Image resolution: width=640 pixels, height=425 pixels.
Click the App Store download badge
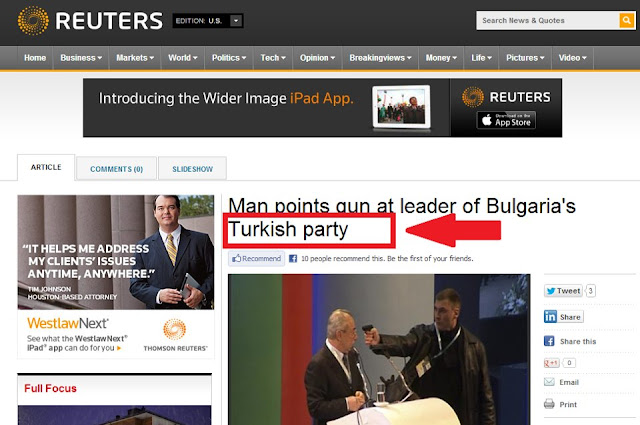506,120
